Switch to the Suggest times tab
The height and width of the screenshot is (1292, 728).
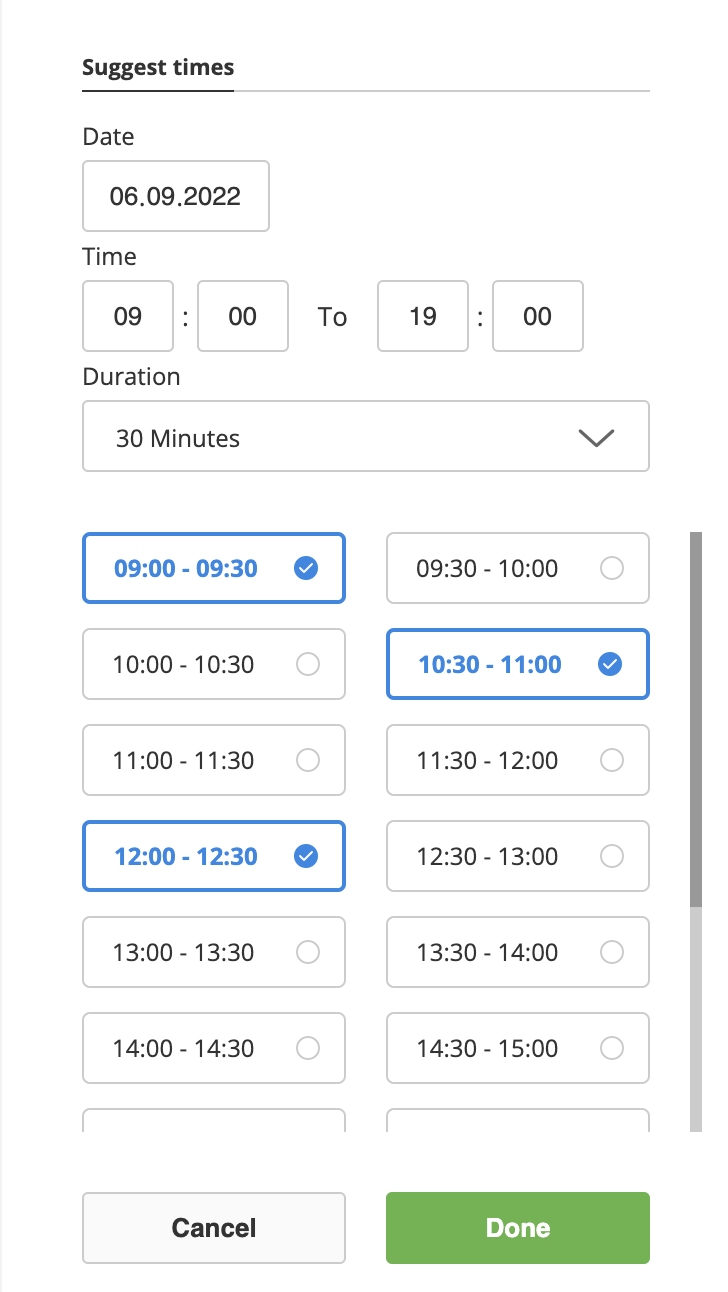[158, 68]
